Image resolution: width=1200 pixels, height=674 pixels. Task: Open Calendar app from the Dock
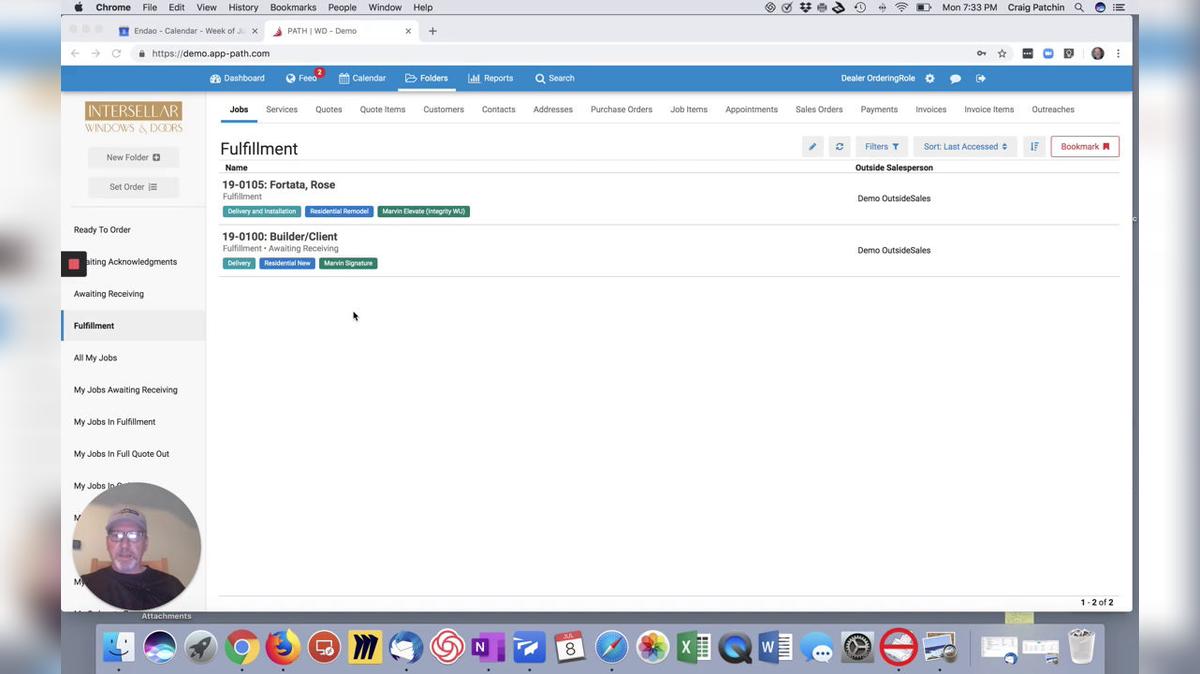click(570, 647)
